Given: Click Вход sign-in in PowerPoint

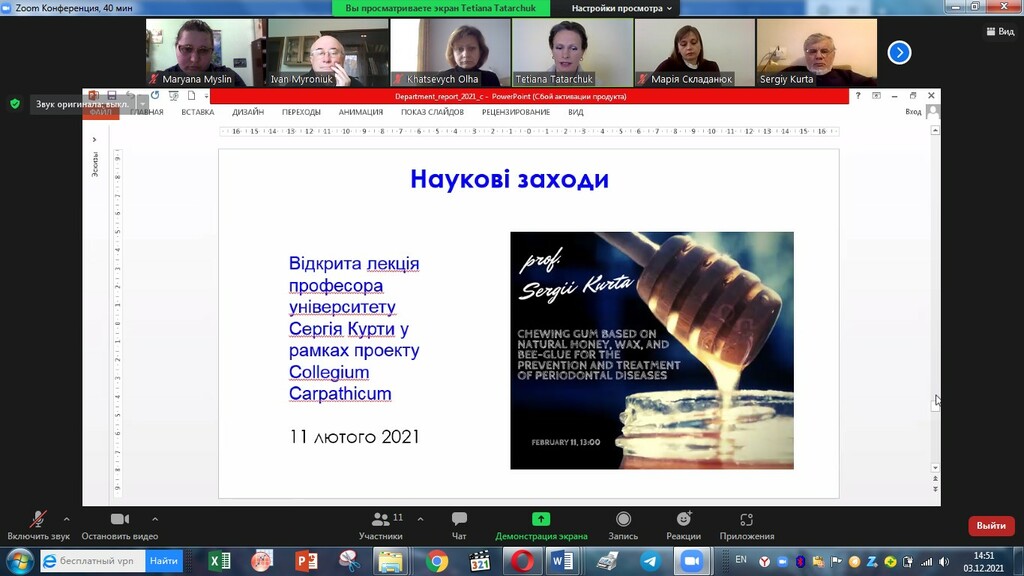Looking at the screenshot, I should [x=913, y=112].
